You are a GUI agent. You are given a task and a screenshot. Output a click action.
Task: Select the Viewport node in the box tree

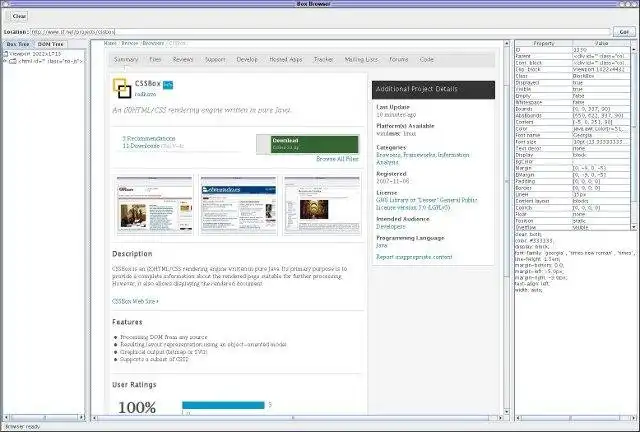coord(35,53)
